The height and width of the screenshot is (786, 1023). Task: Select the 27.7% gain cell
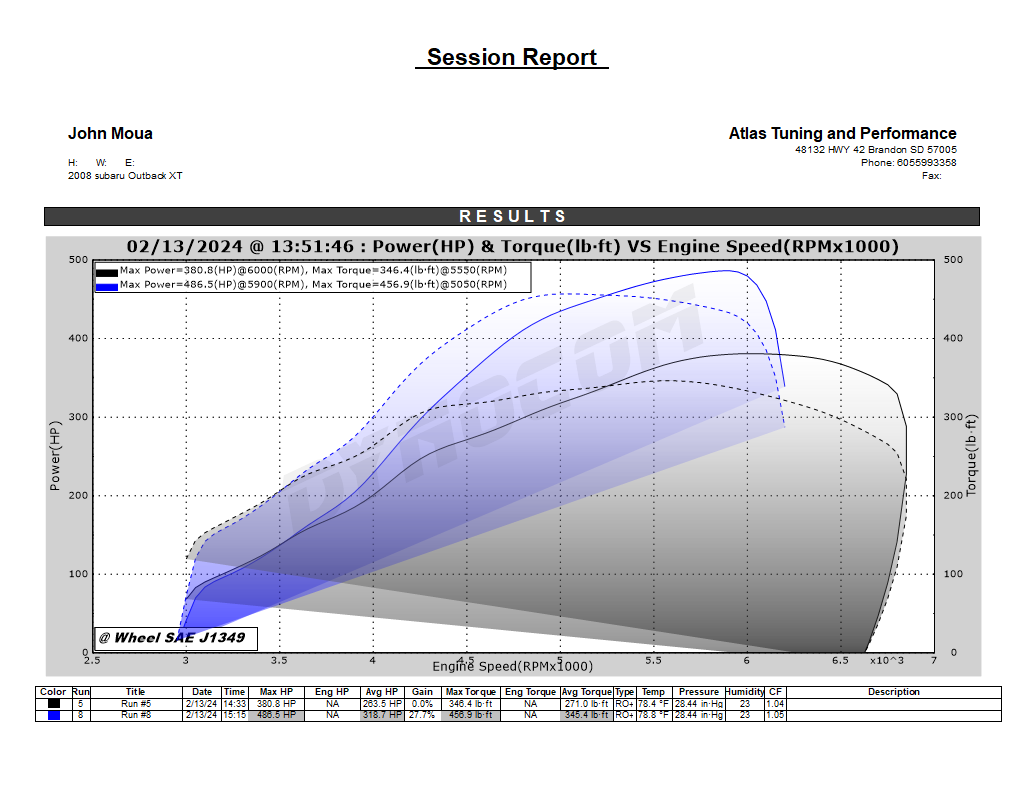pyautogui.click(x=422, y=715)
